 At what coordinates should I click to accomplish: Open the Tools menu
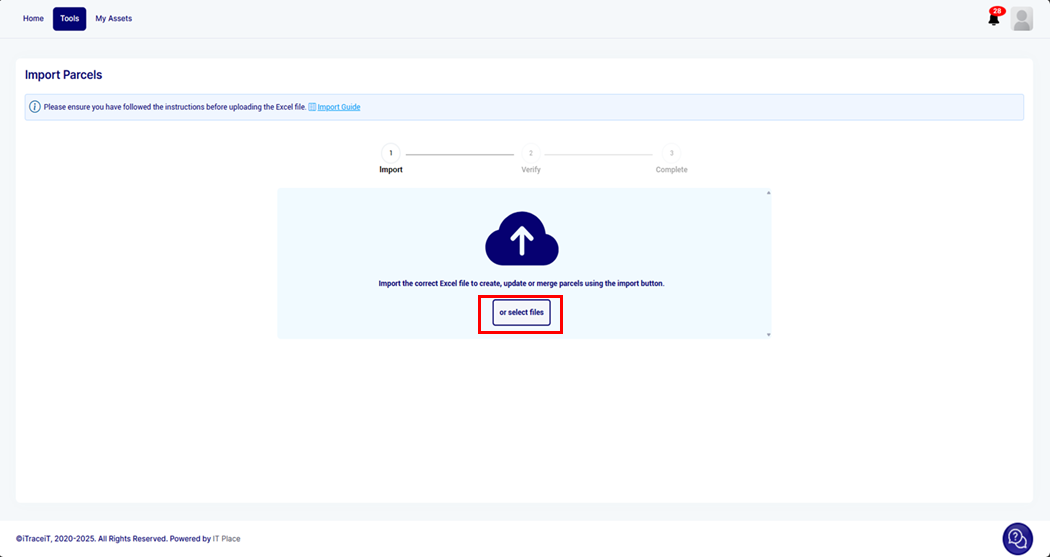pyautogui.click(x=69, y=19)
